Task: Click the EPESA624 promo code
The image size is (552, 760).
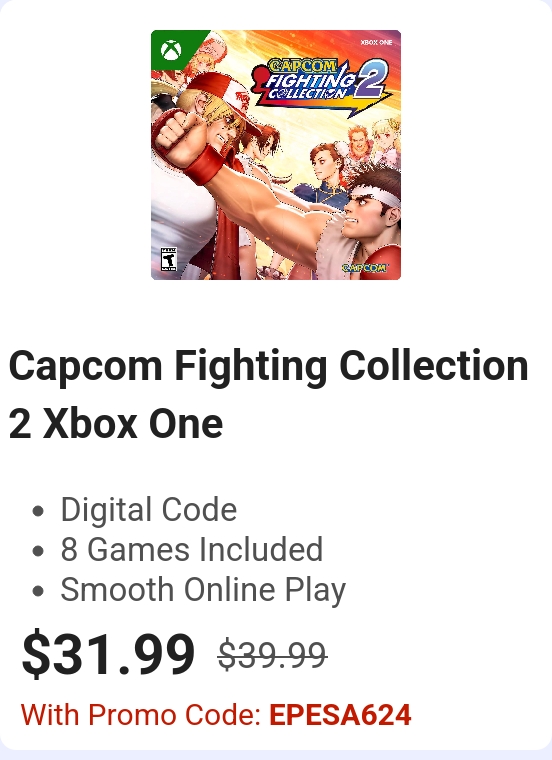Action: (x=340, y=715)
